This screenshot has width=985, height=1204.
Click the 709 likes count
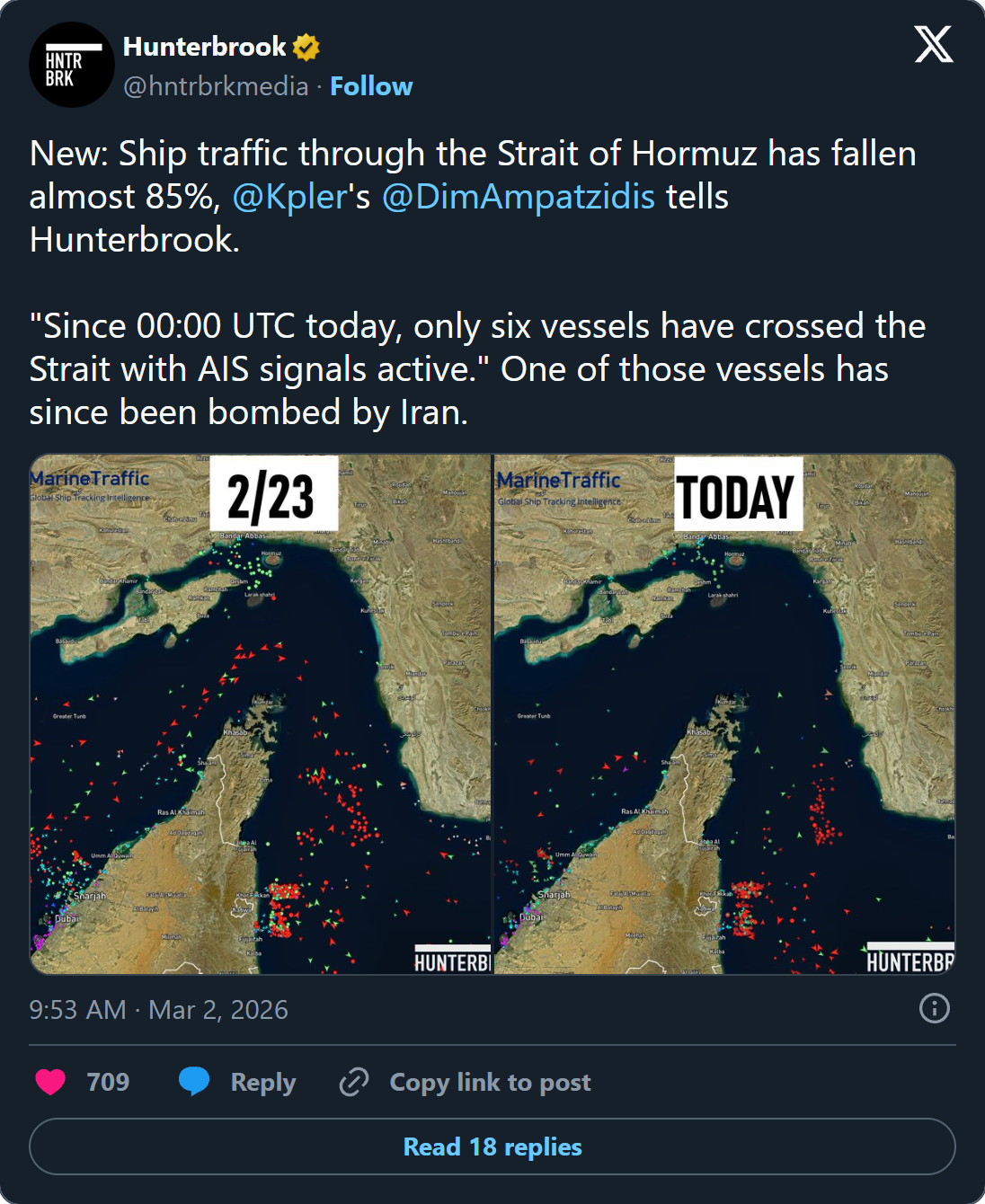pyautogui.click(x=104, y=1081)
